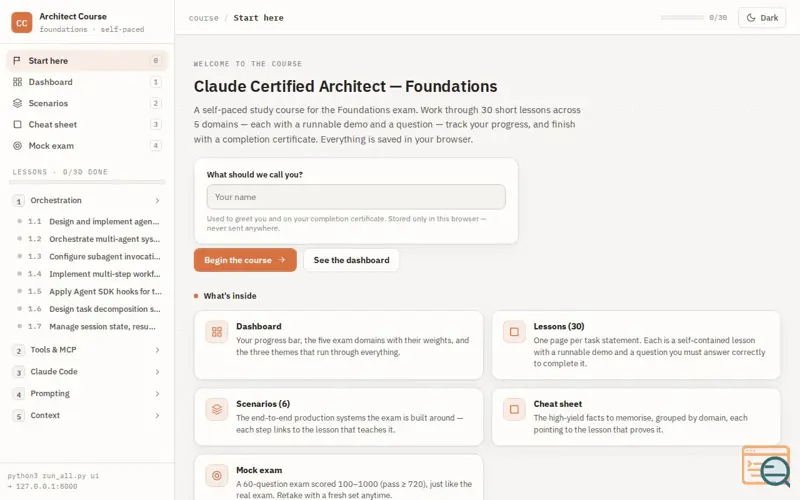Image resolution: width=800 pixels, height=500 pixels.
Task: Open lesson 1.7 Manage session state
Action: (89, 327)
